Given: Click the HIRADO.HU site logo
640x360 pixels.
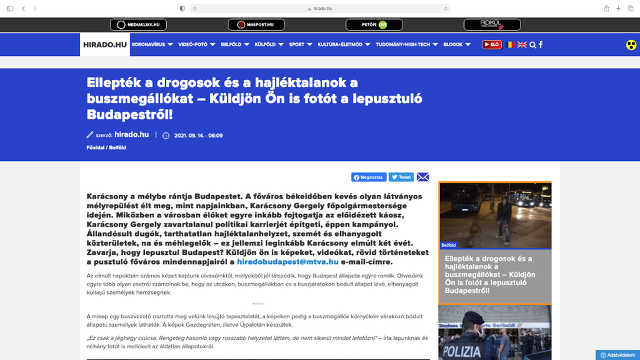Looking at the screenshot, I should pyautogui.click(x=105, y=44).
